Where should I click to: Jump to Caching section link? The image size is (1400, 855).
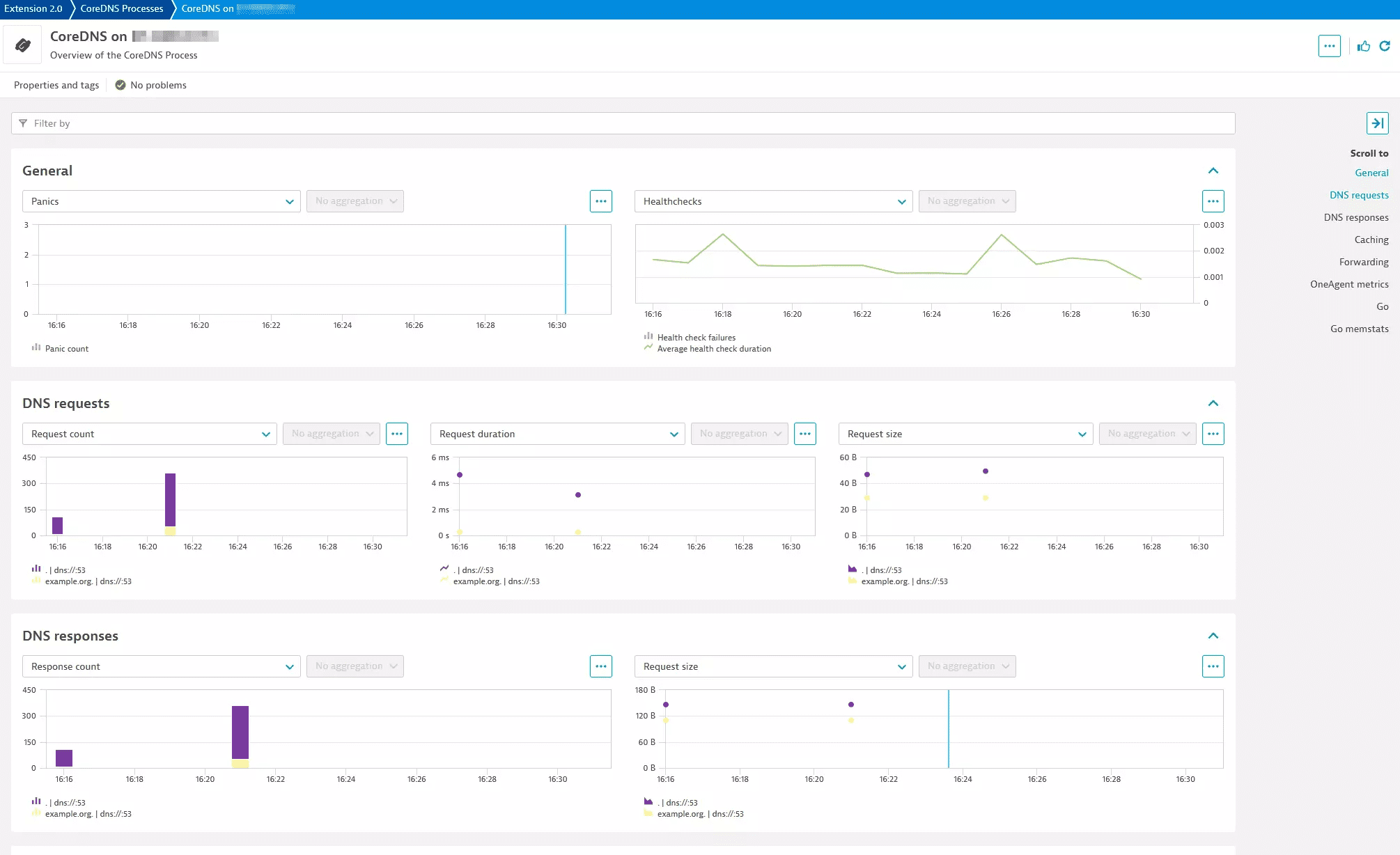click(1371, 240)
